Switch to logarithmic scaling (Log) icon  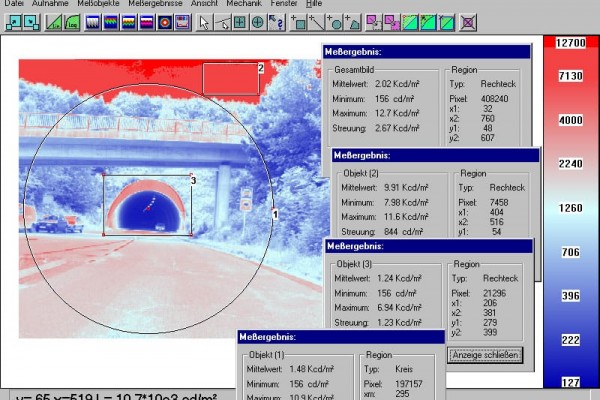72,23
